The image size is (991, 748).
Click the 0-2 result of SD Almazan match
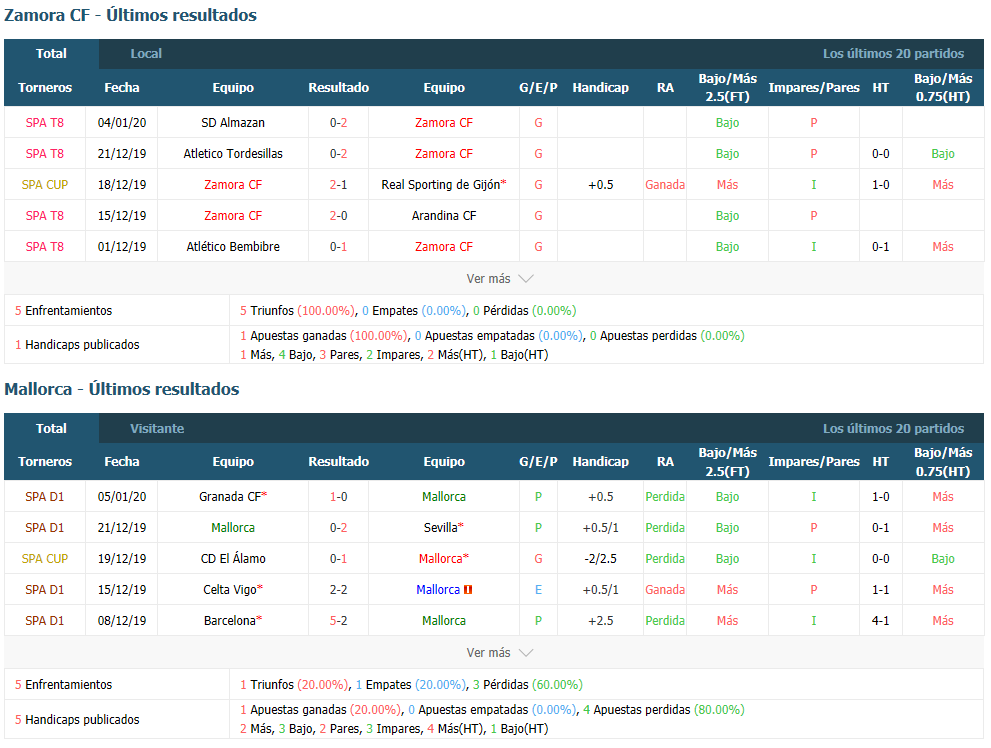click(x=338, y=123)
